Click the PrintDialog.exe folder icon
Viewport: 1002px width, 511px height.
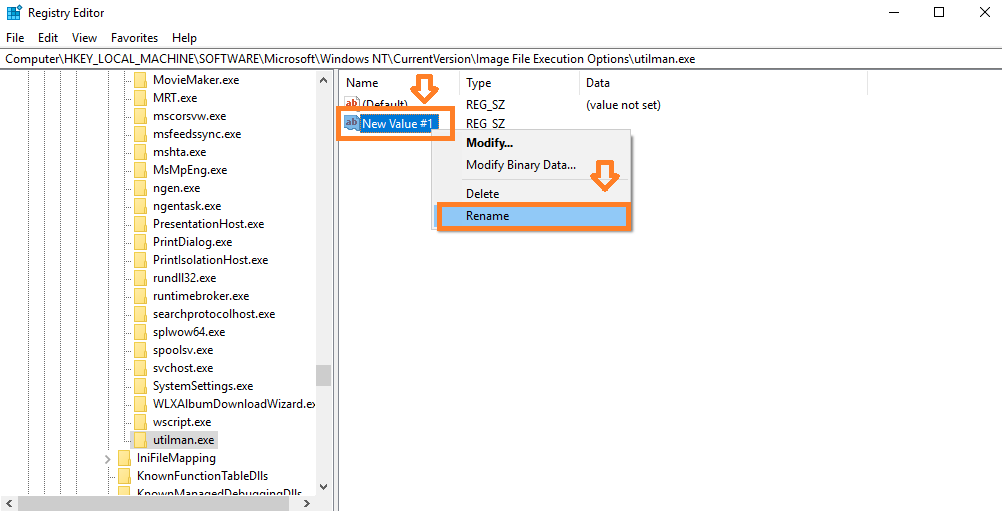tap(140, 241)
